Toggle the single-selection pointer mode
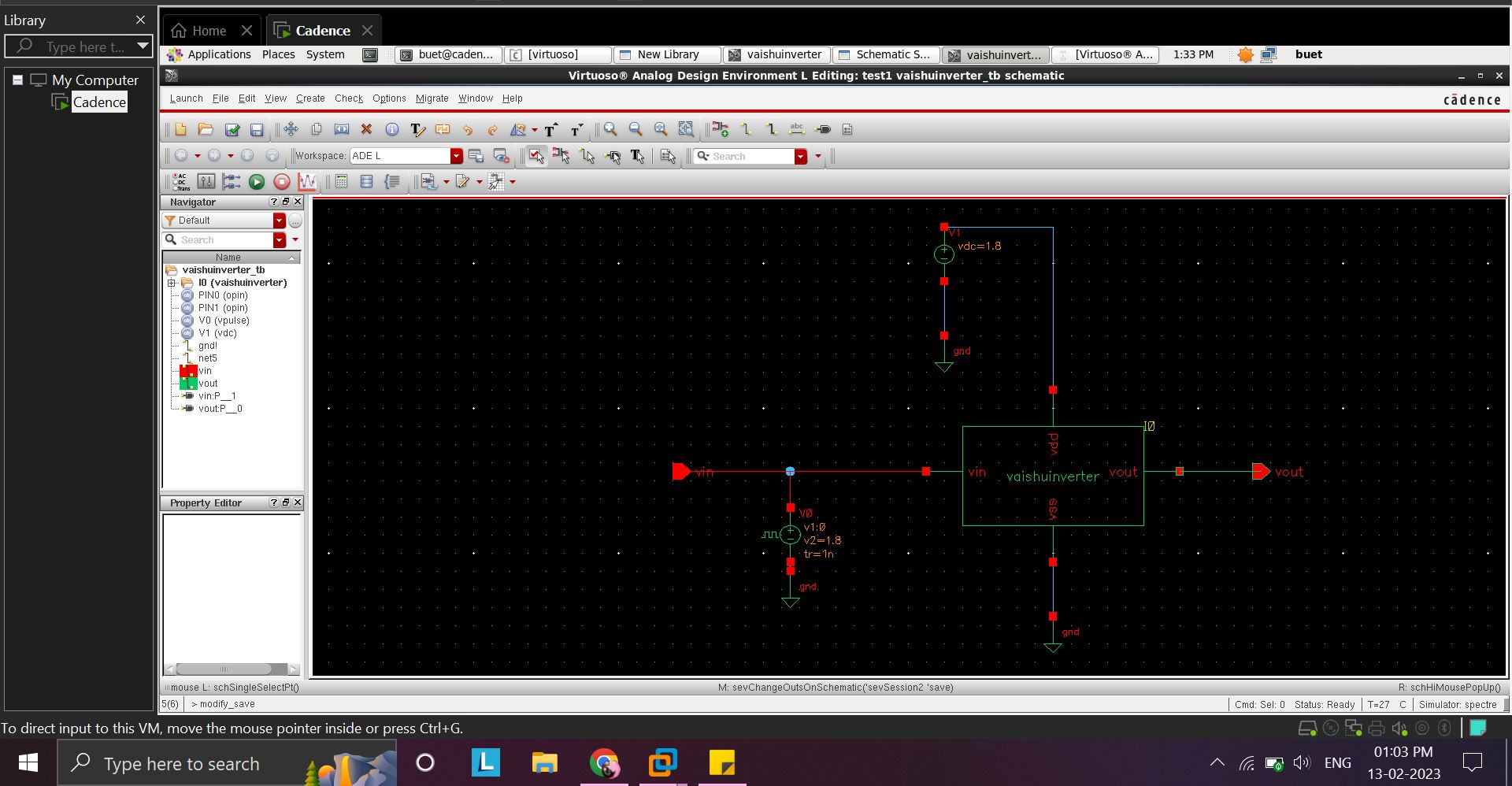Viewport: 1512px width, 786px height. 536,156
